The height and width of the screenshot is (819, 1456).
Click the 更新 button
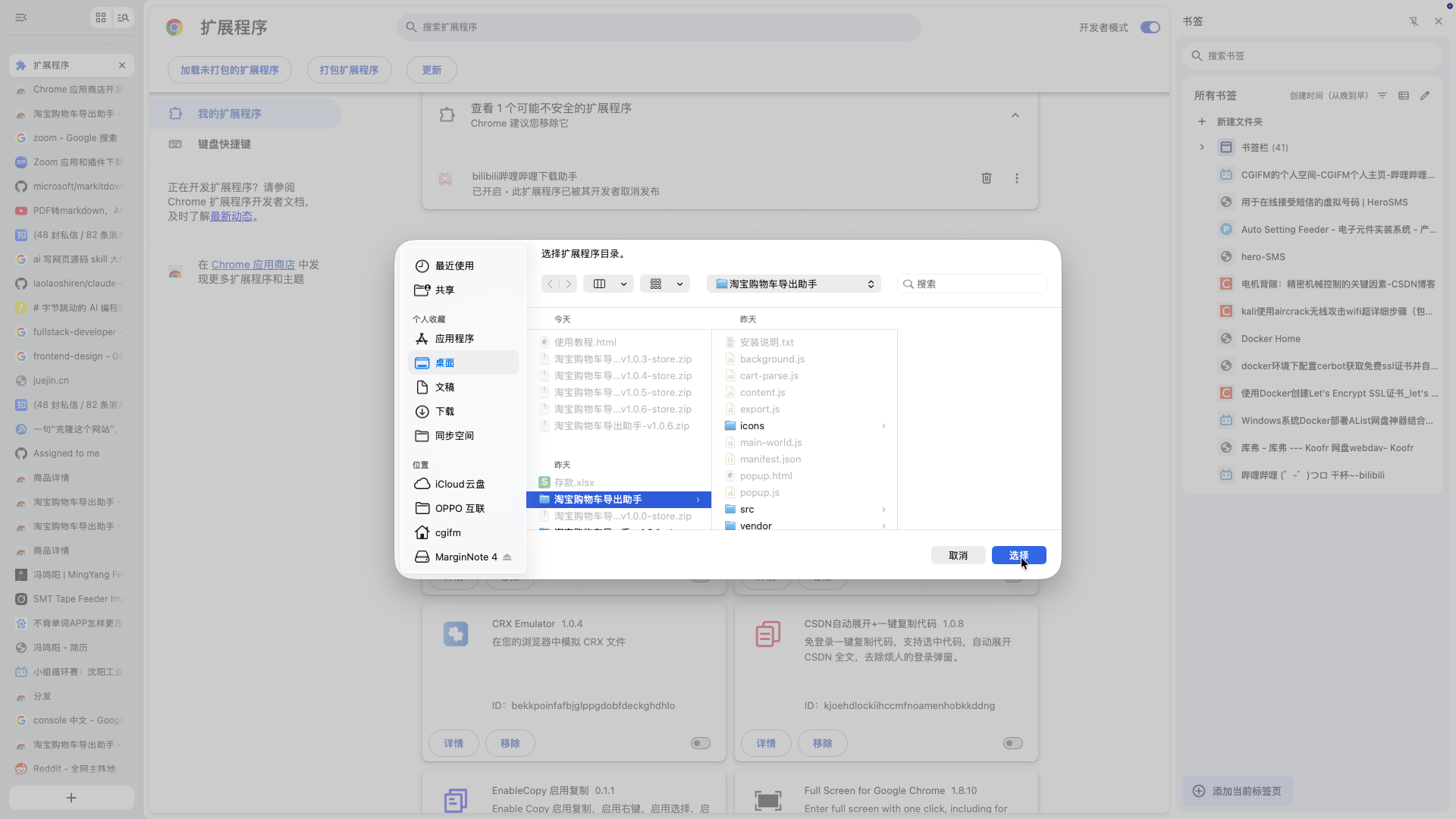pos(431,70)
